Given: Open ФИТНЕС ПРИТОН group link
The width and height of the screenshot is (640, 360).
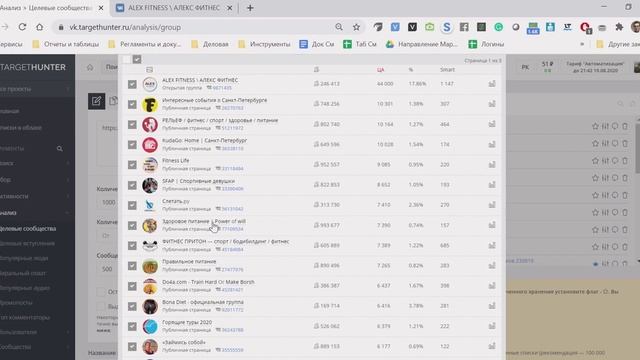Looking at the screenshot, I should (x=226, y=241).
